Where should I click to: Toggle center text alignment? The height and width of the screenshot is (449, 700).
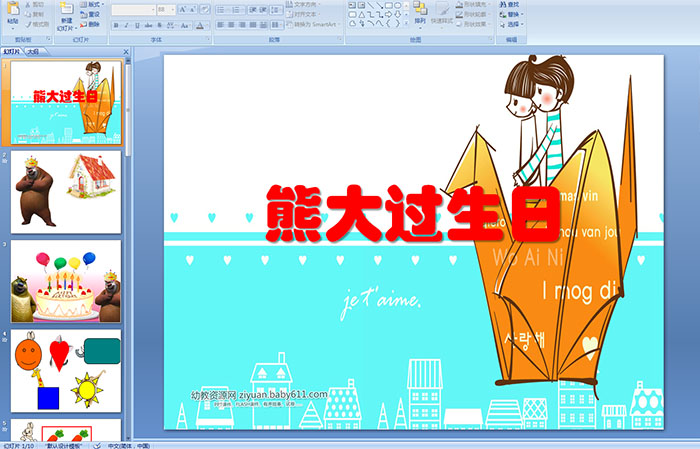pyautogui.click(x=231, y=25)
